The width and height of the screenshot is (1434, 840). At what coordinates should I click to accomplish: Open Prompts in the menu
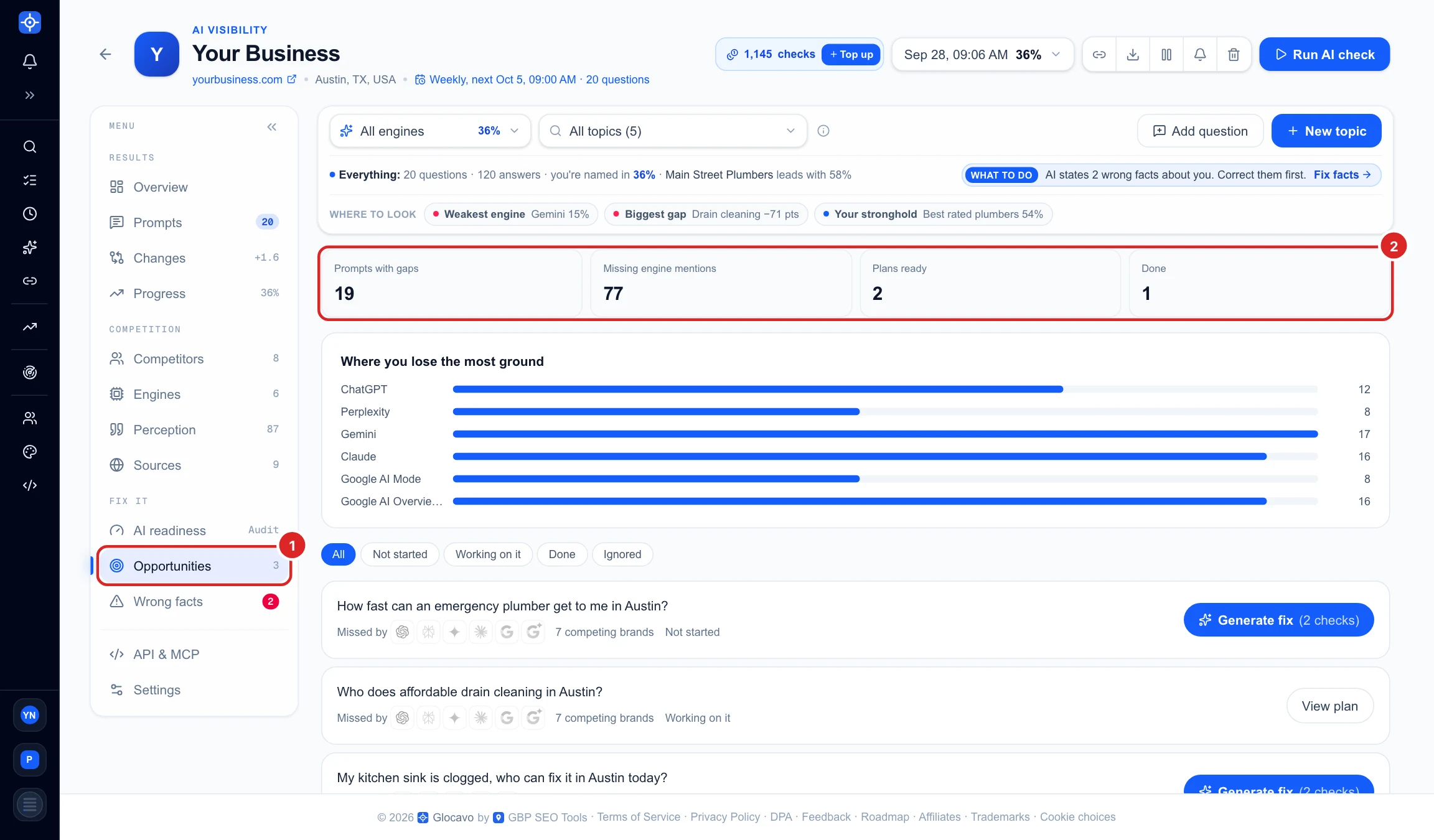[x=194, y=223]
